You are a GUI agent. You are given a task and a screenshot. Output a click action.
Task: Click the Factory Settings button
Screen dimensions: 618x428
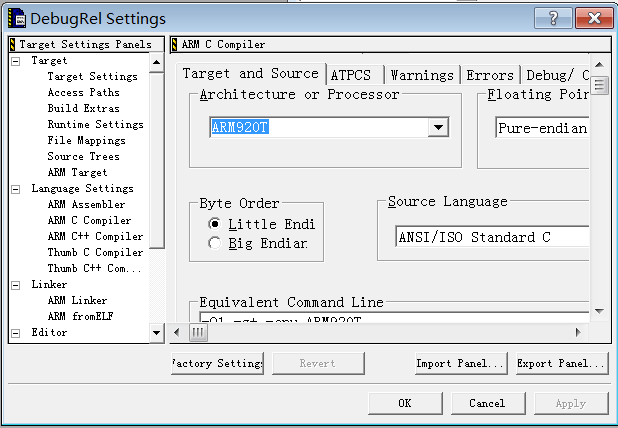click(x=218, y=363)
